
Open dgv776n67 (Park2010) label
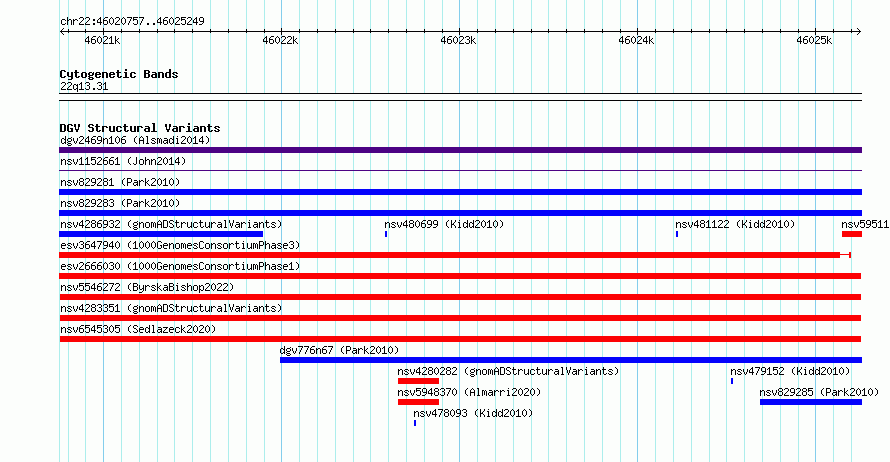(x=339, y=350)
